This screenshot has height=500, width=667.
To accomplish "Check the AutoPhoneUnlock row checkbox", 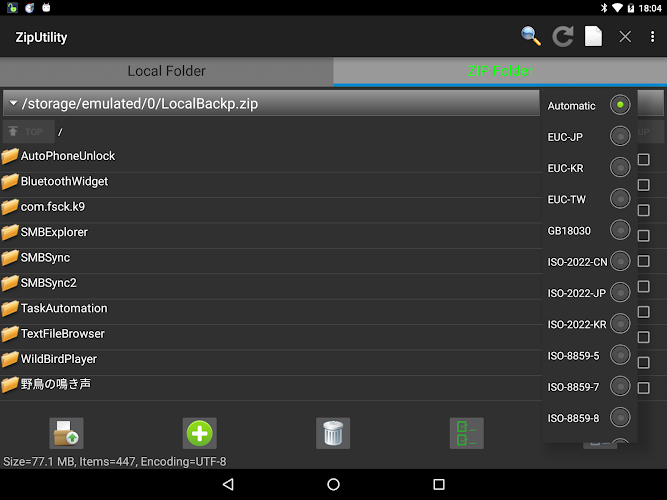I will [x=644, y=160].
